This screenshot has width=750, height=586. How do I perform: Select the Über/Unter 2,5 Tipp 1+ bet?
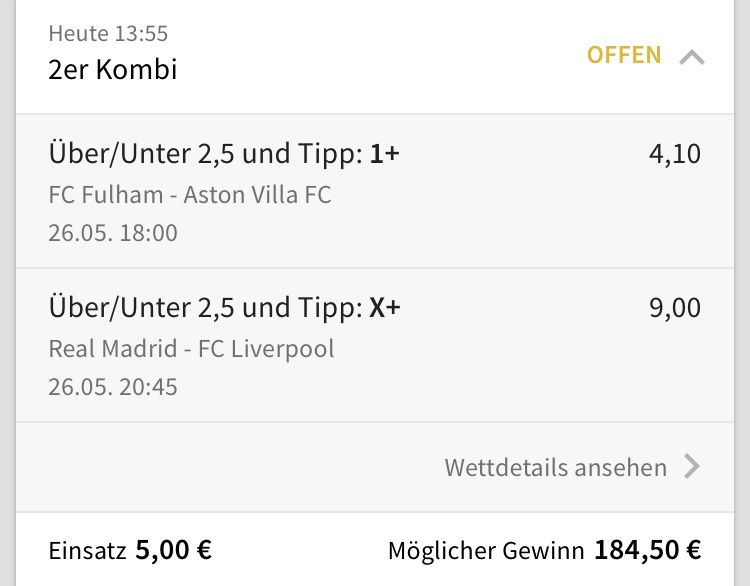tap(225, 154)
